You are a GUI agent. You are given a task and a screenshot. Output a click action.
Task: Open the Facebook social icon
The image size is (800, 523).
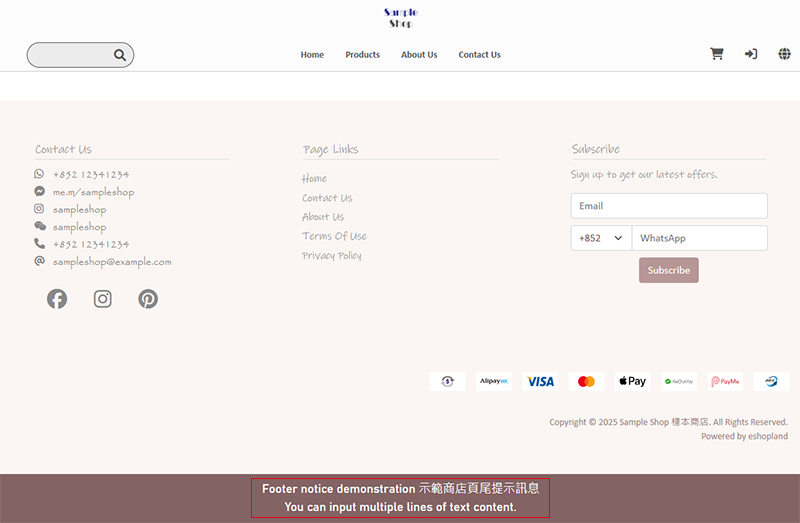57,299
